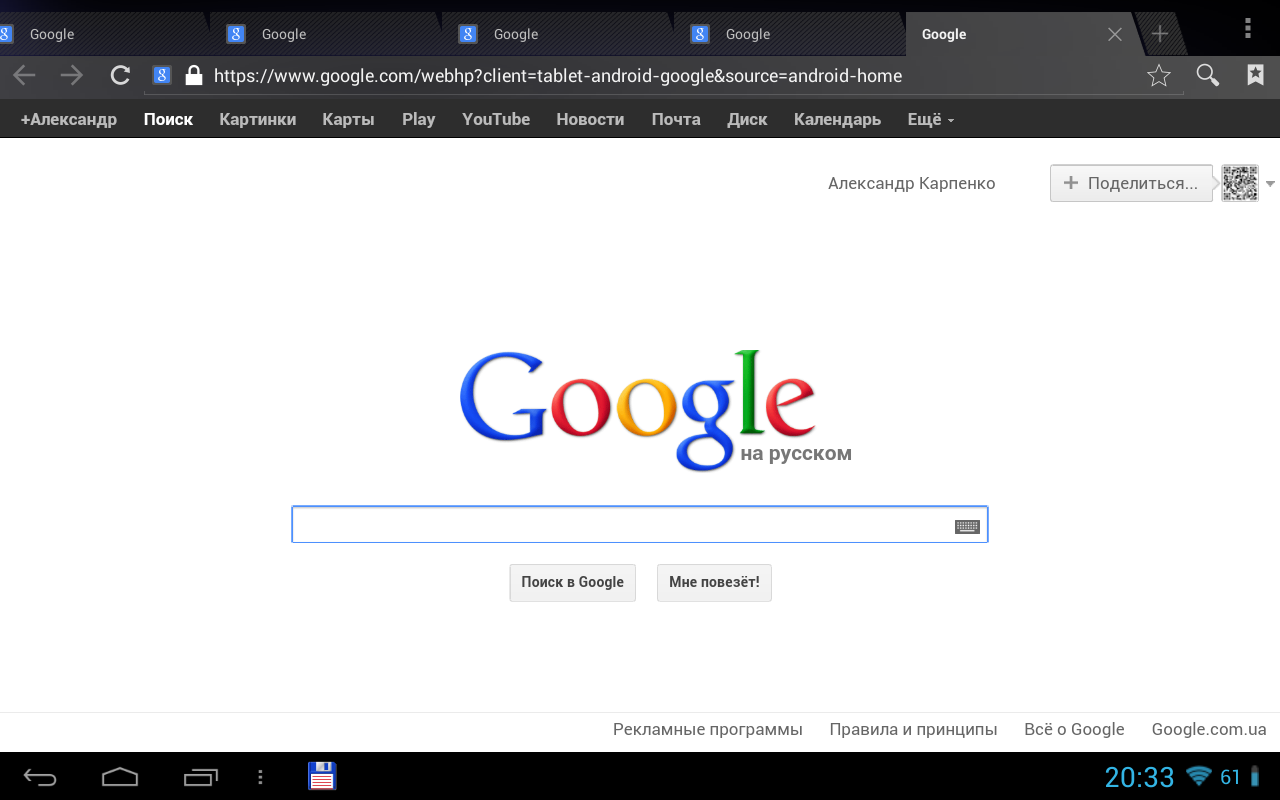Click the Поделиться... button
This screenshot has width=1280, height=800.
click(x=1131, y=183)
